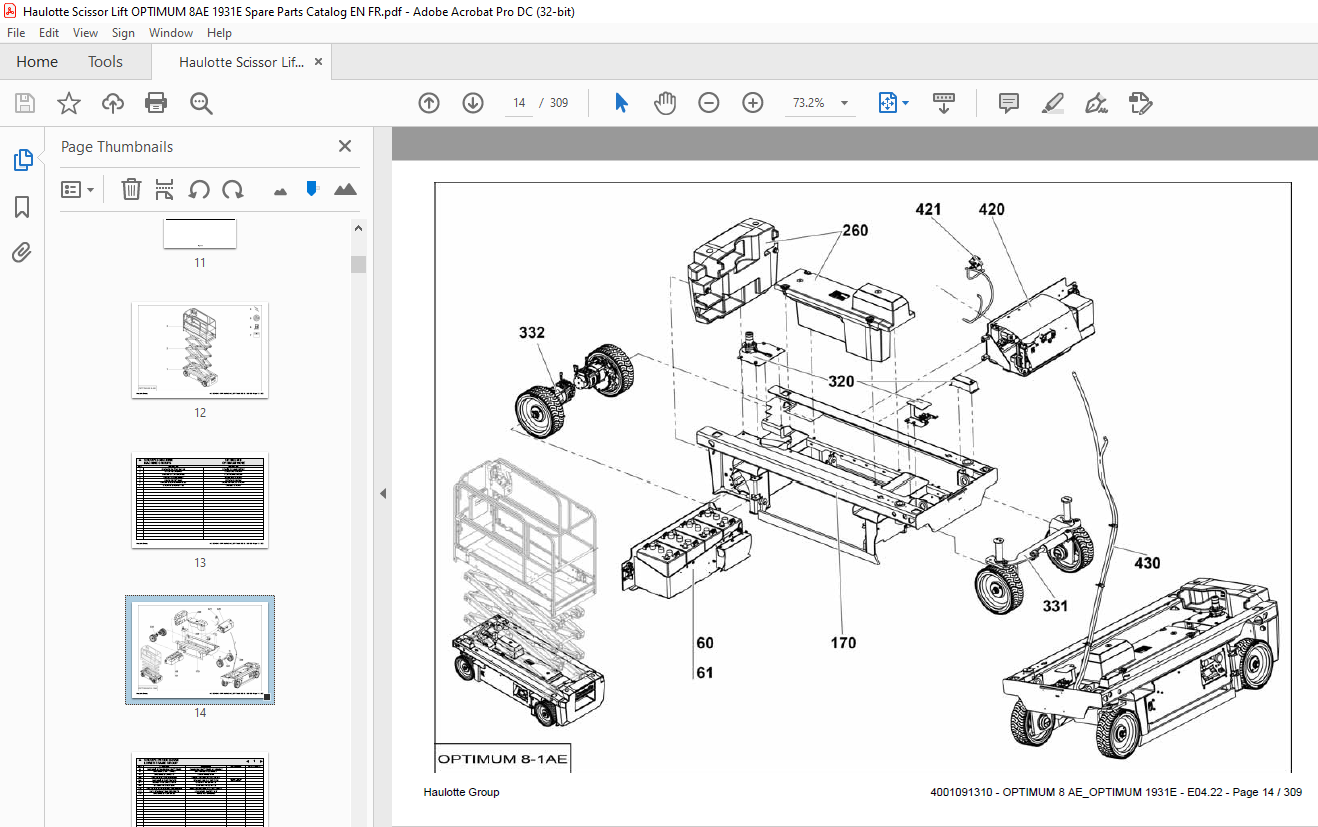Close the Haulotte Scissor Lift tab
The width and height of the screenshot is (1318, 827).
[x=318, y=62]
